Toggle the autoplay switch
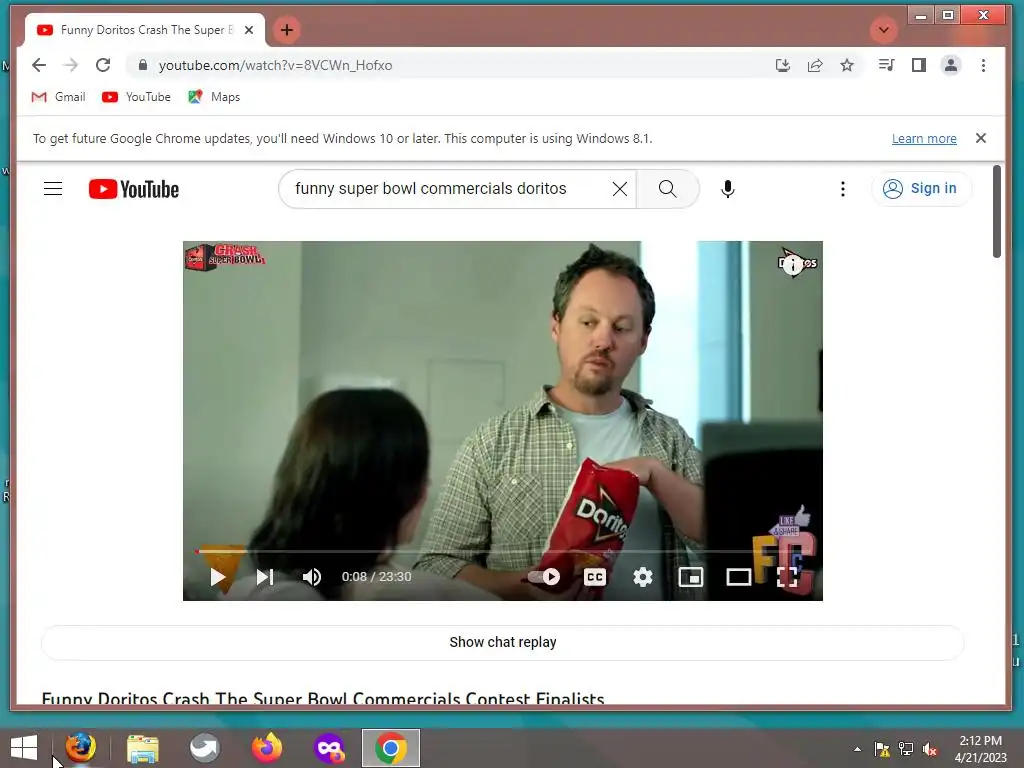 (x=545, y=577)
